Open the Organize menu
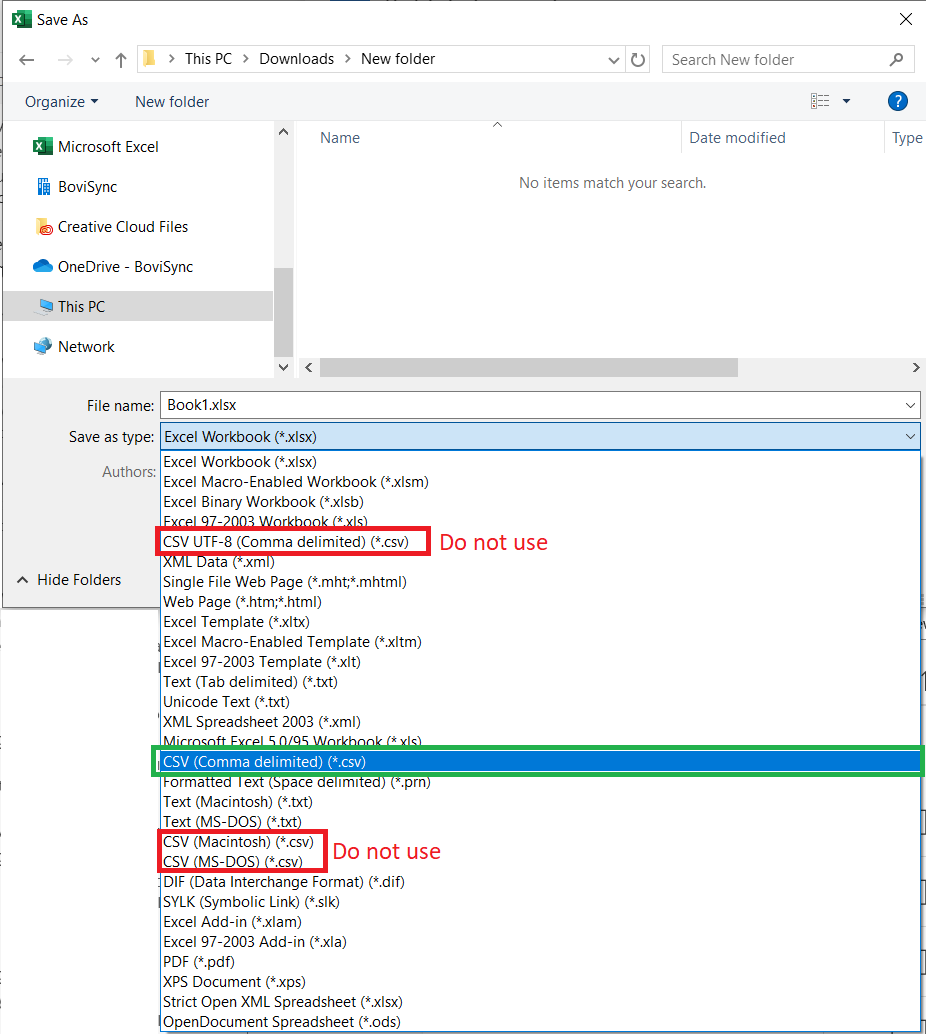Viewport: 926px width, 1036px height. click(x=61, y=102)
